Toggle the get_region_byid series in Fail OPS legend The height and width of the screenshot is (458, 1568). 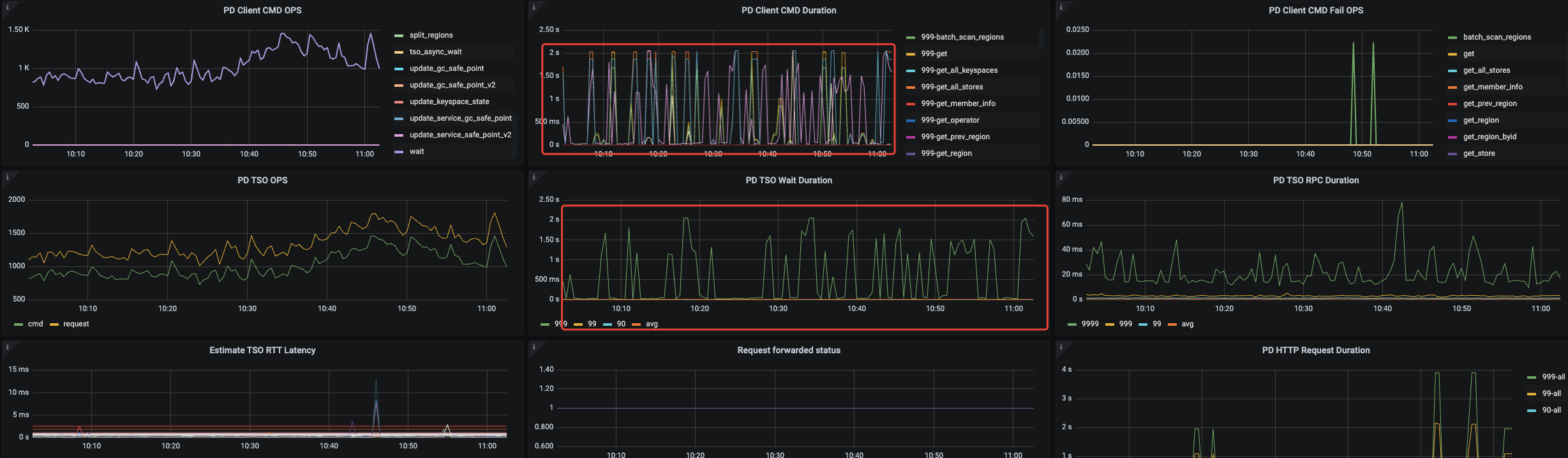click(x=1490, y=137)
